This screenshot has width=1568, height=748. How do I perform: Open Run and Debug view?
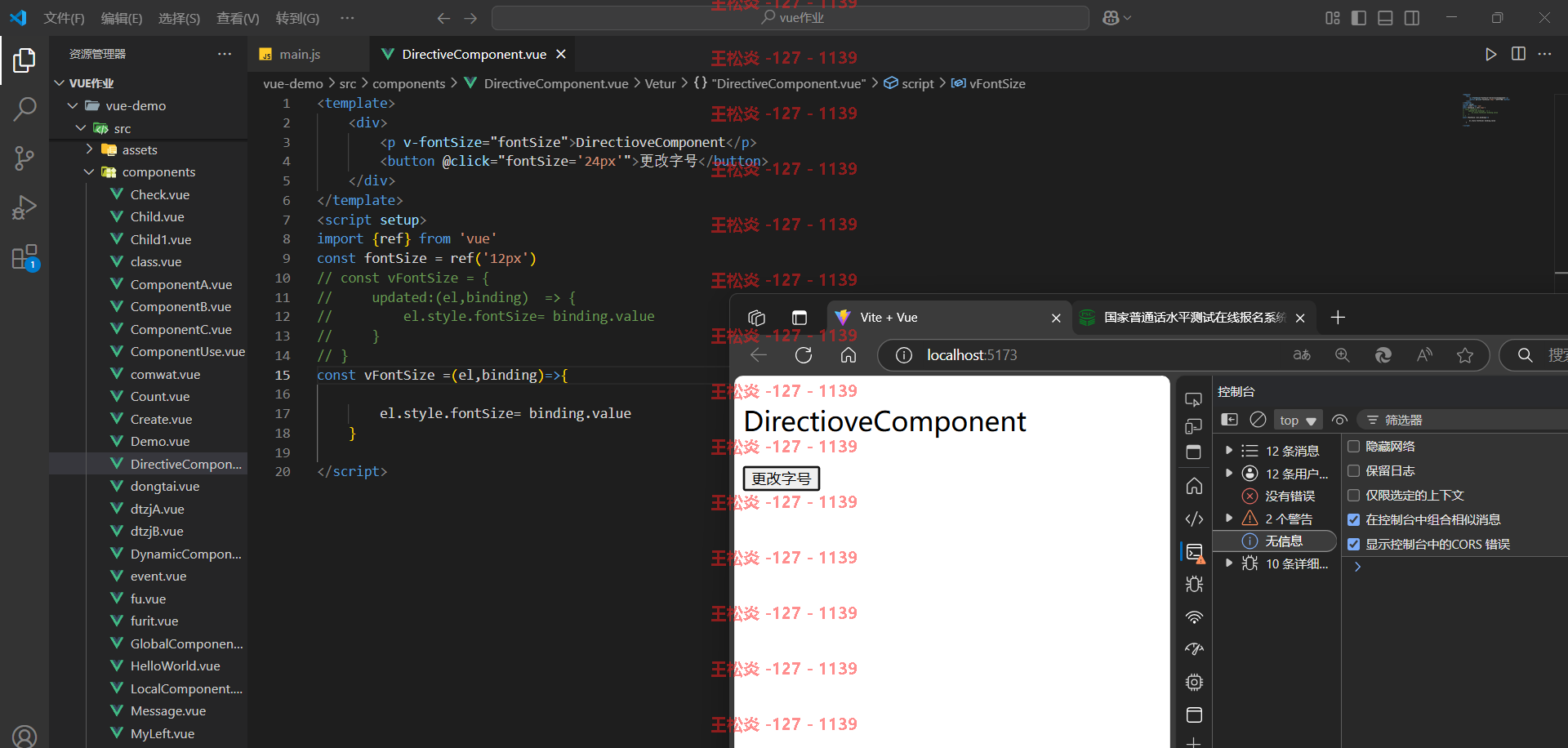(24, 207)
